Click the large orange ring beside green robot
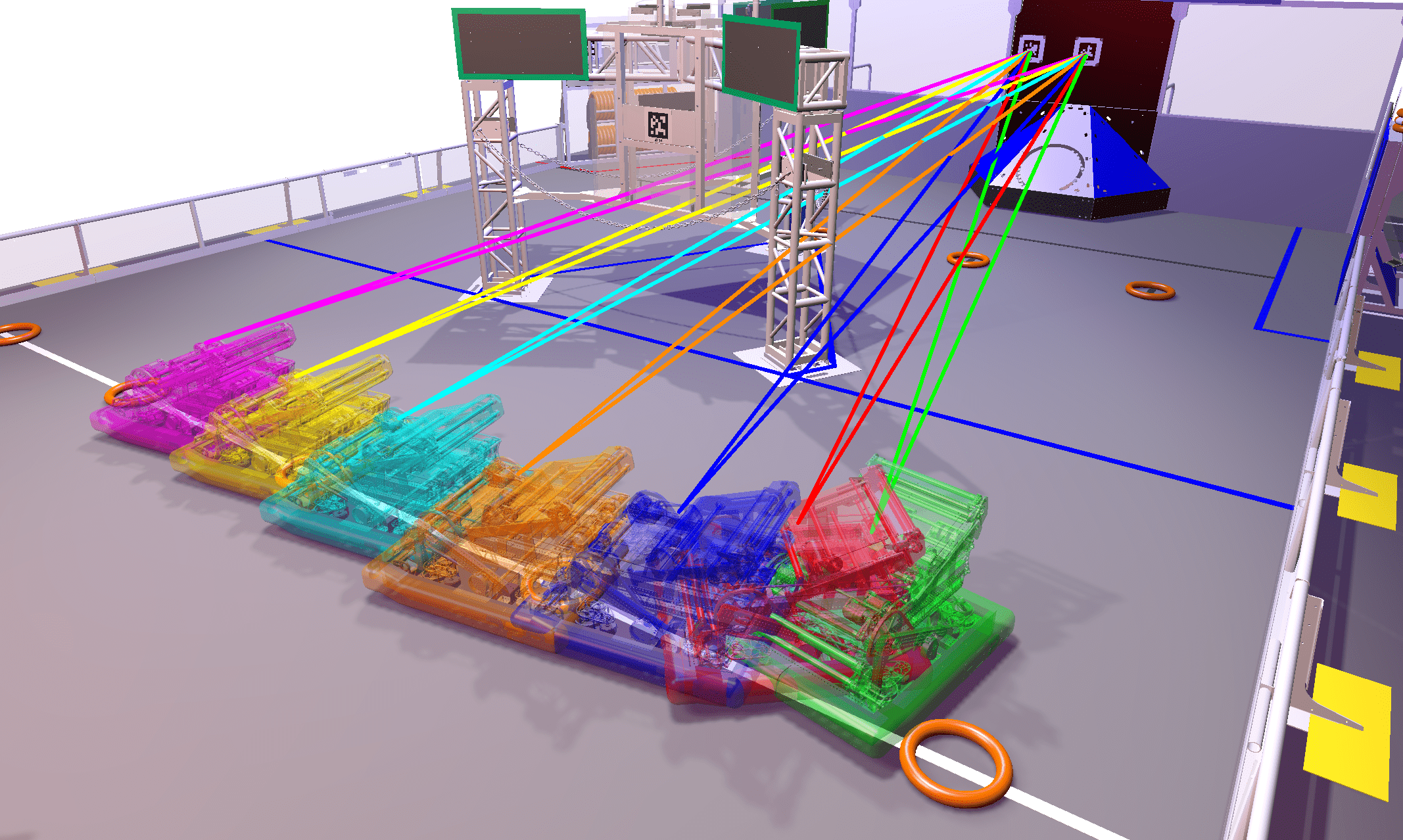Viewport: 1403px width, 840px height. pos(956,763)
